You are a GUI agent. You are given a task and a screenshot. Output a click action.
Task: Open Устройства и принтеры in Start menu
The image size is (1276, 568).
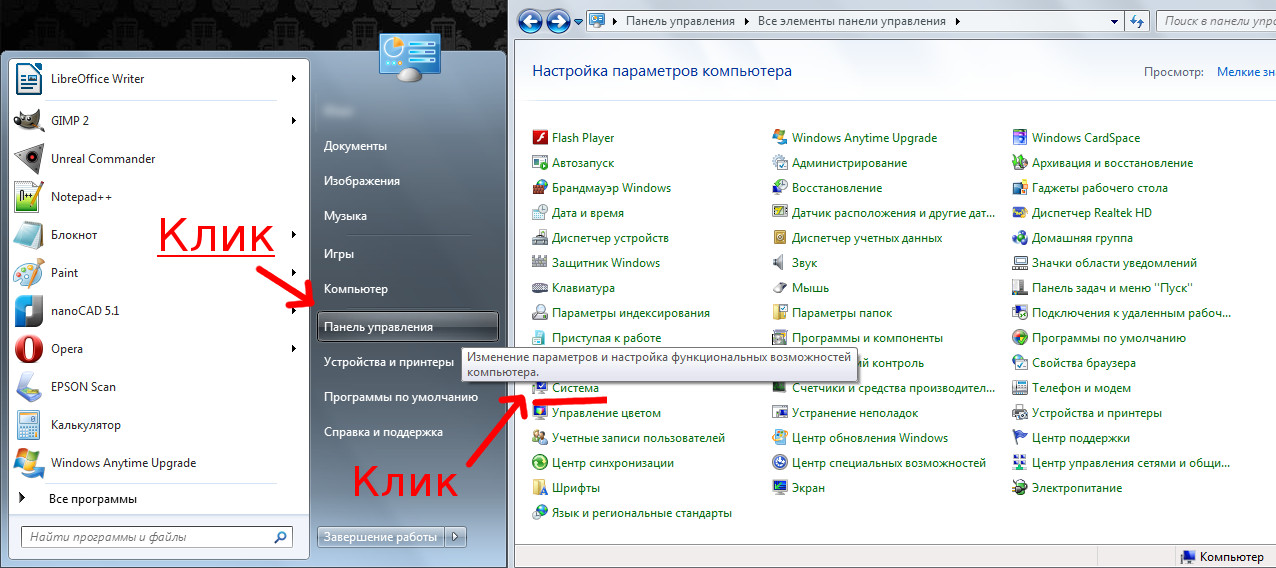click(389, 362)
